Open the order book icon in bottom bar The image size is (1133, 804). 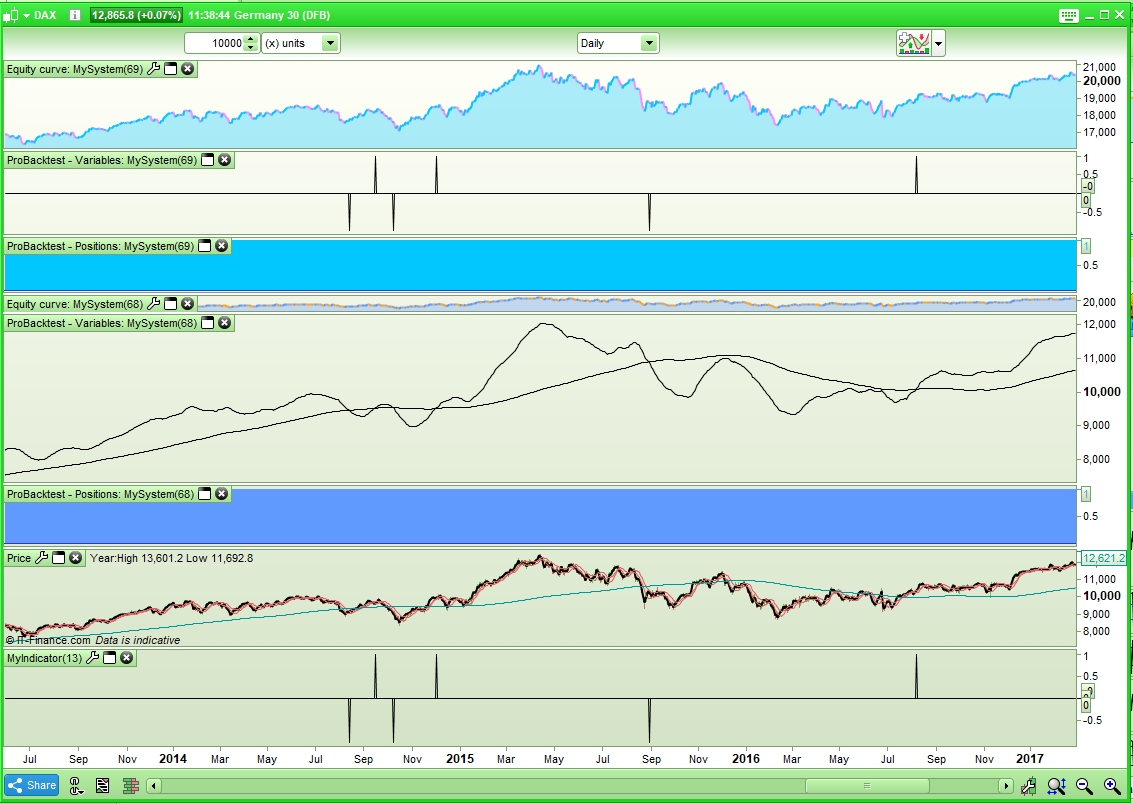131,785
